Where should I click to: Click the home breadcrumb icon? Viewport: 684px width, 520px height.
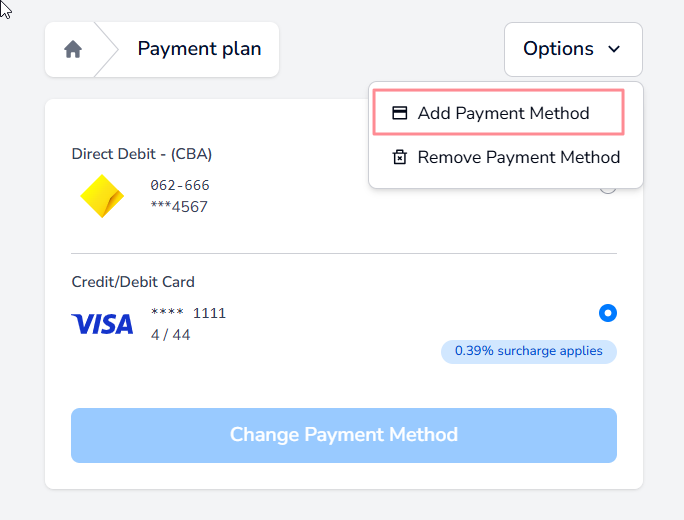point(73,49)
